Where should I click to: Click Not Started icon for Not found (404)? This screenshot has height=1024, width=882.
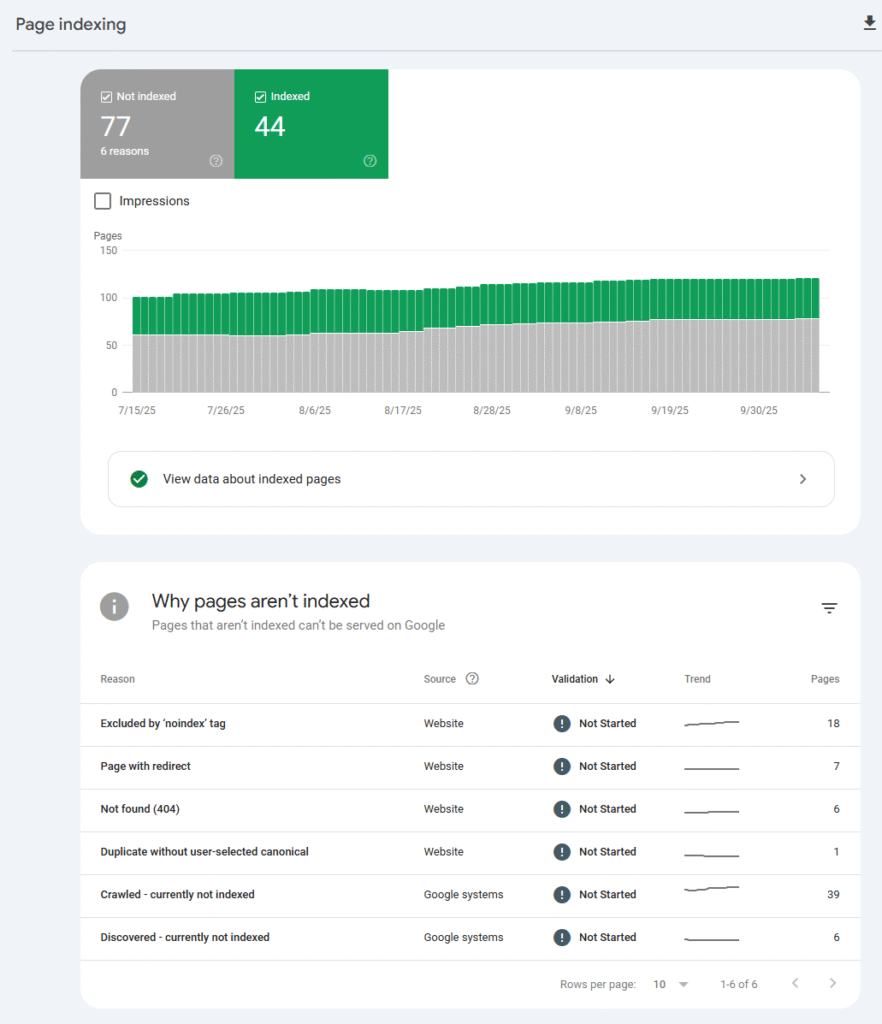coord(561,809)
